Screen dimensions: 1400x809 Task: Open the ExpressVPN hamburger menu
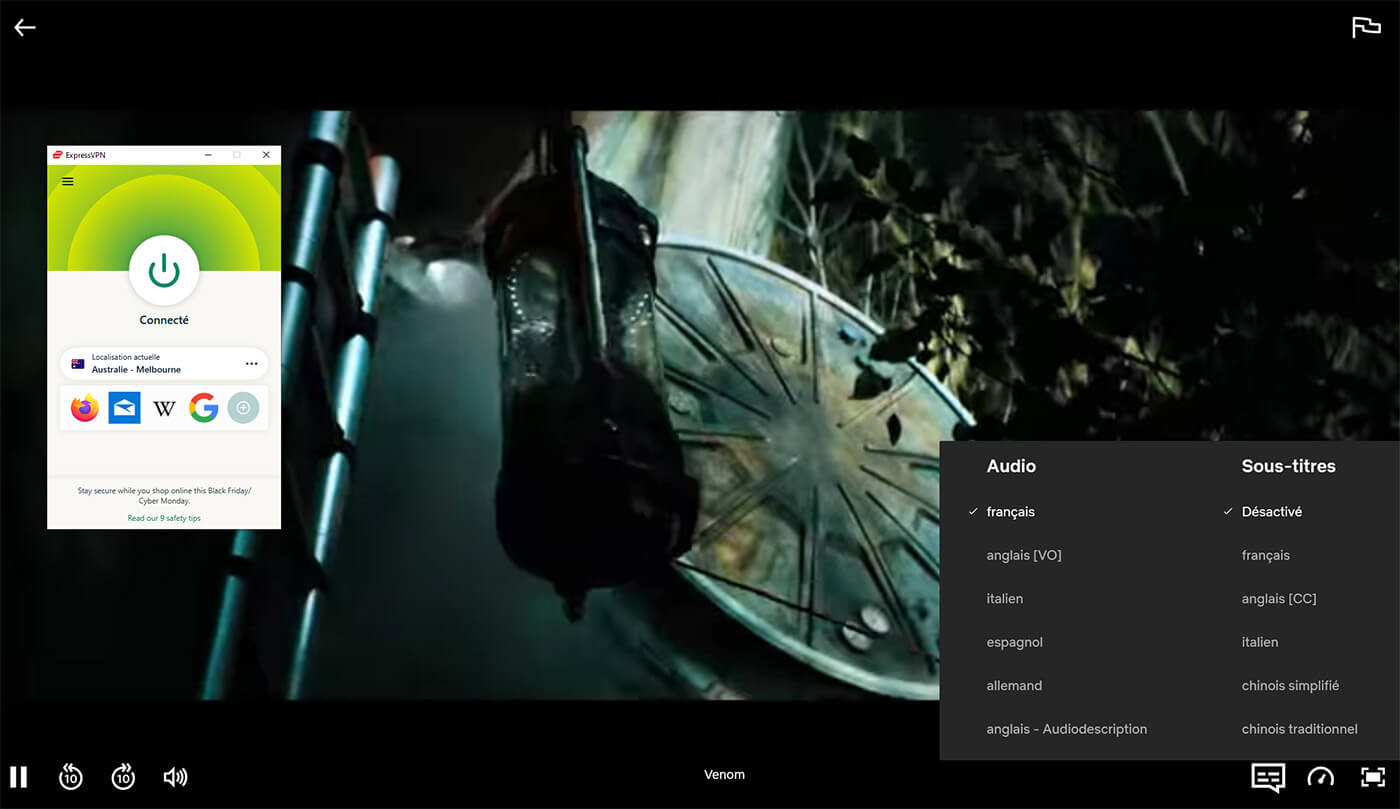(68, 182)
